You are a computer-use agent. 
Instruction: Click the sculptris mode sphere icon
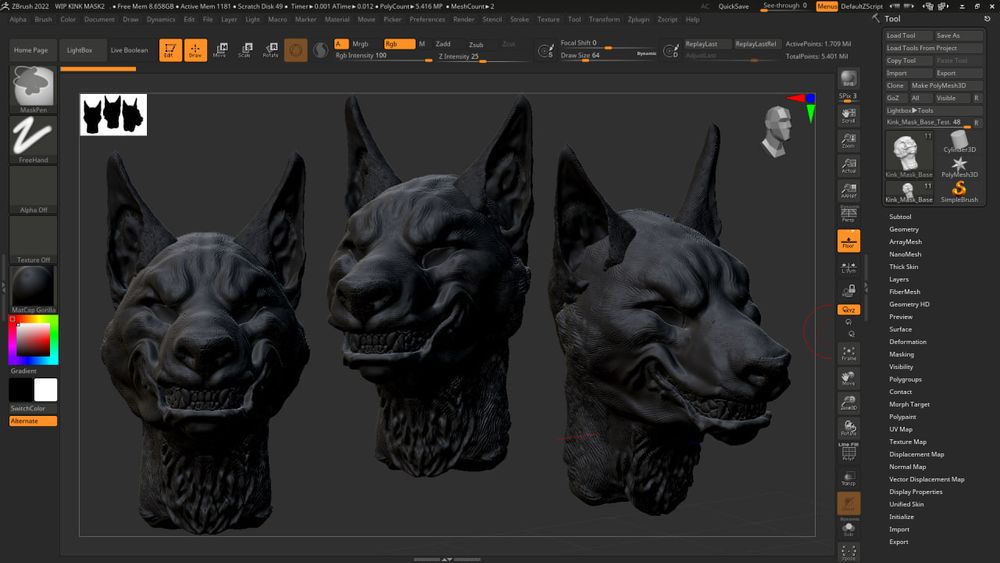[321, 50]
